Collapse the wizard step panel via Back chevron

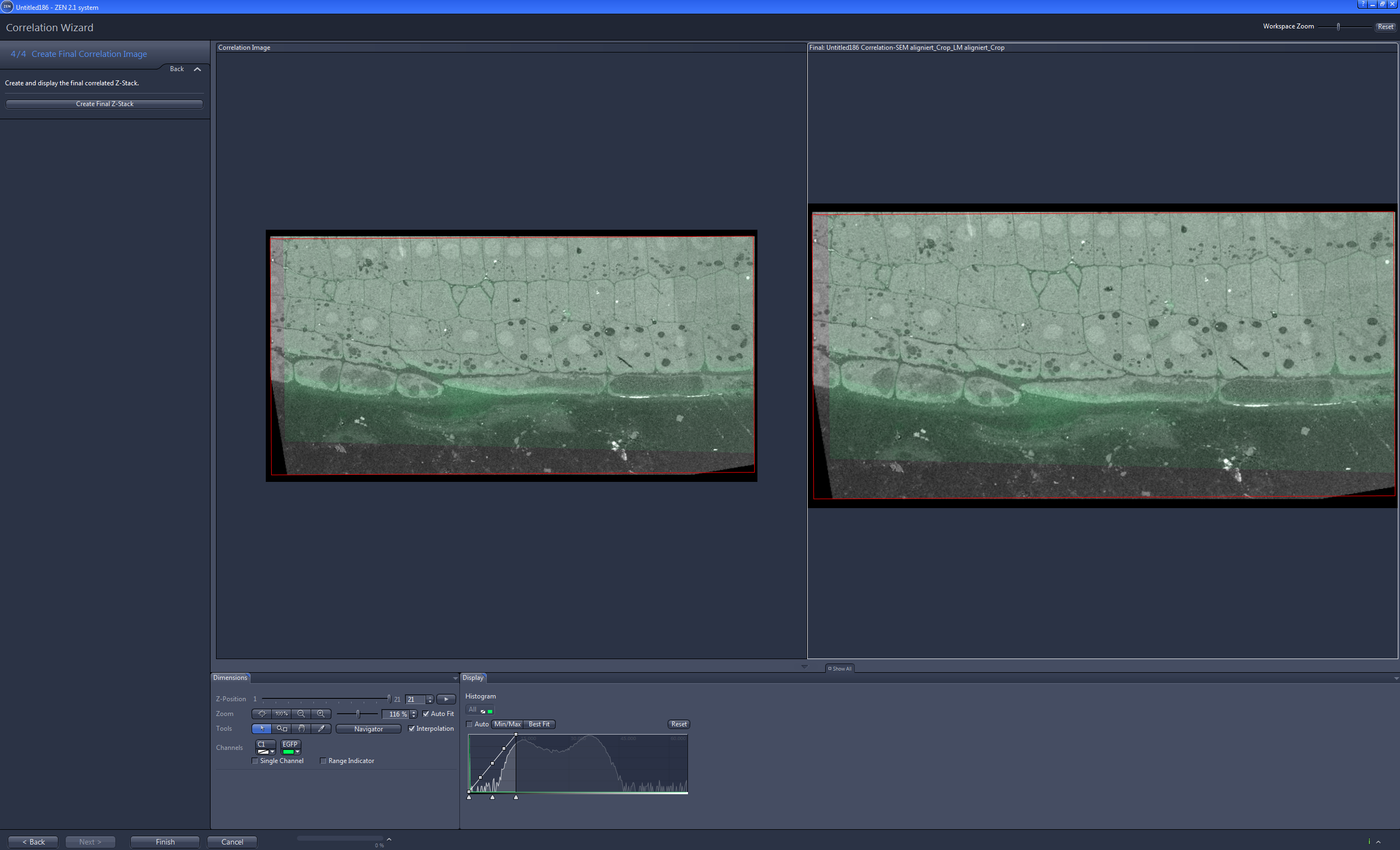click(x=197, y=69)
